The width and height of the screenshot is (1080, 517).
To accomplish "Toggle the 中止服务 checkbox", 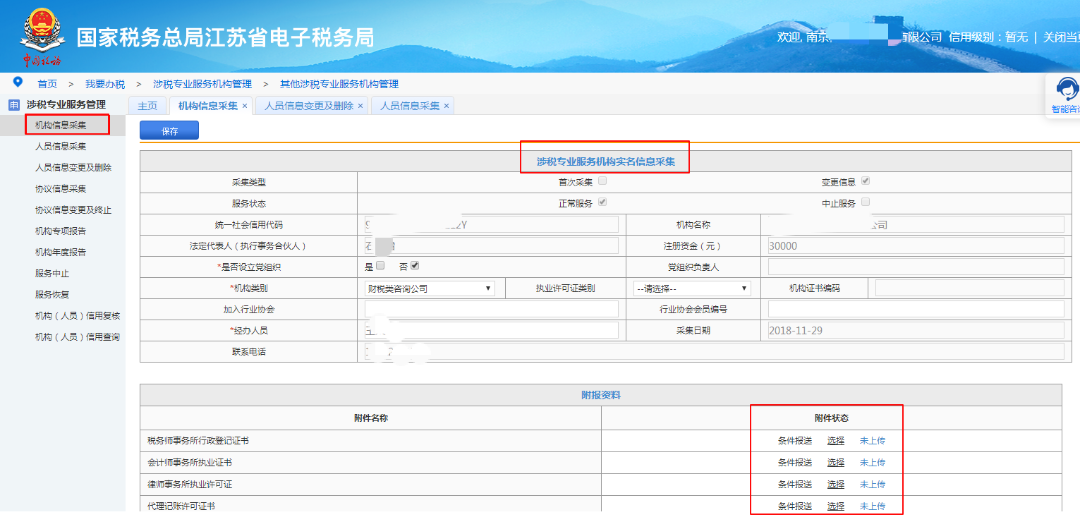I will (865, 203).
